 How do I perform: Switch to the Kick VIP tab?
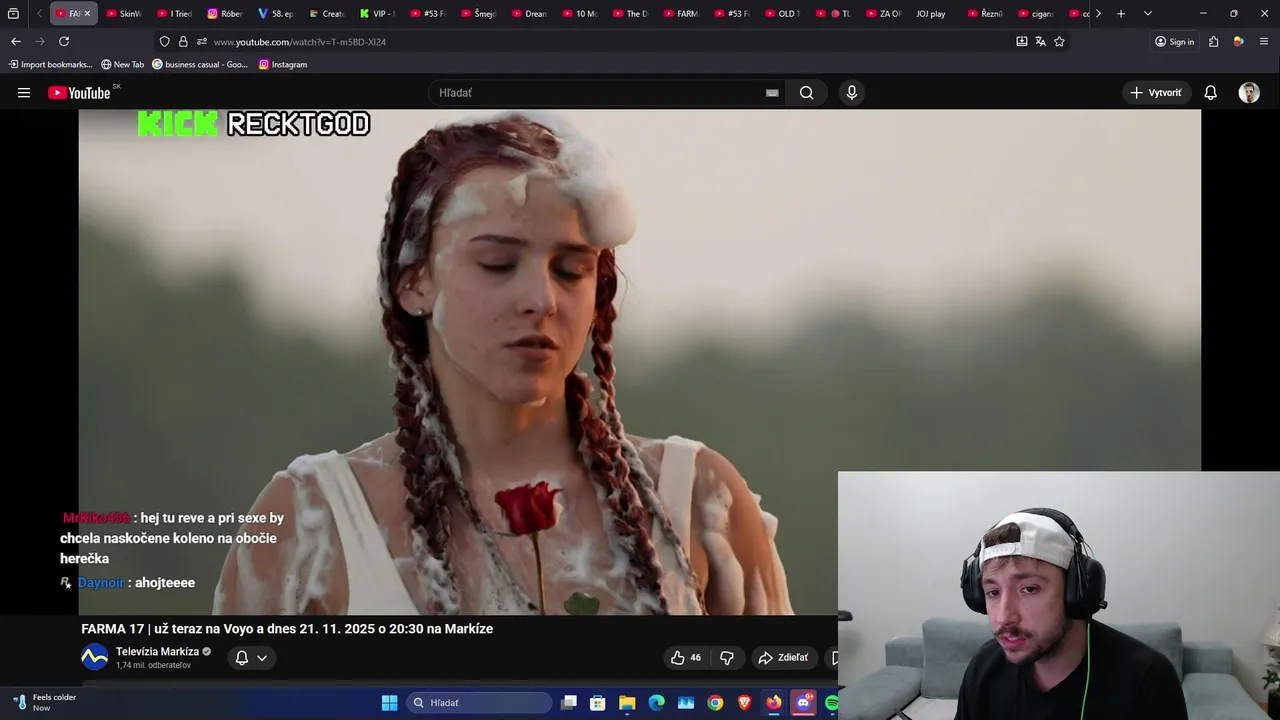point(377,14)
